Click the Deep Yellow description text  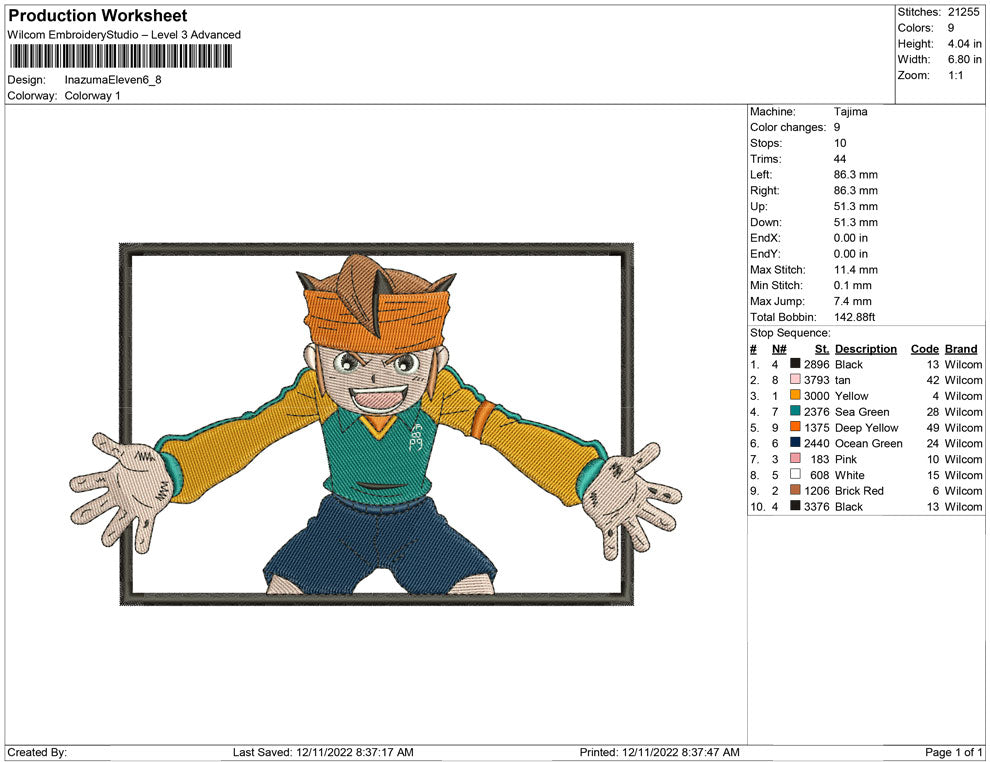pos(866,427)
